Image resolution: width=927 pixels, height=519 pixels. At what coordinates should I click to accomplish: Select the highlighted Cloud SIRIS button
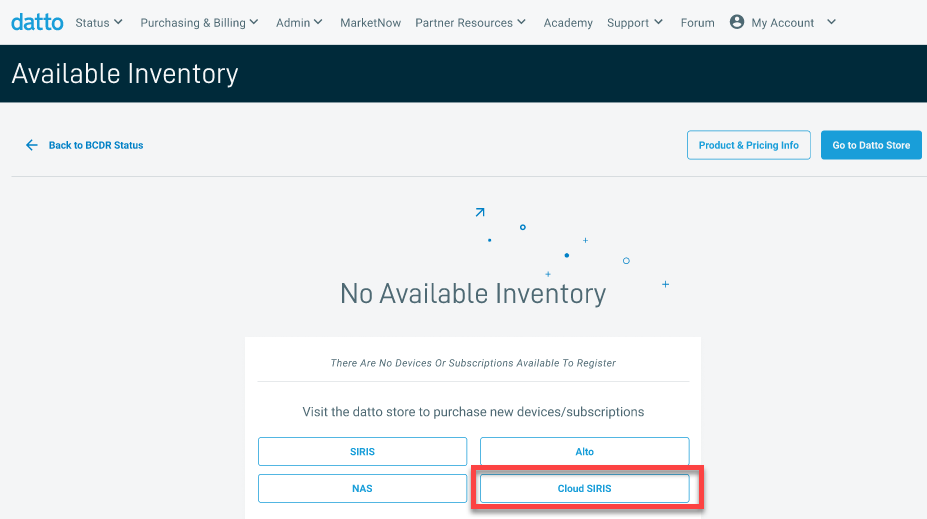pos(584,488)
